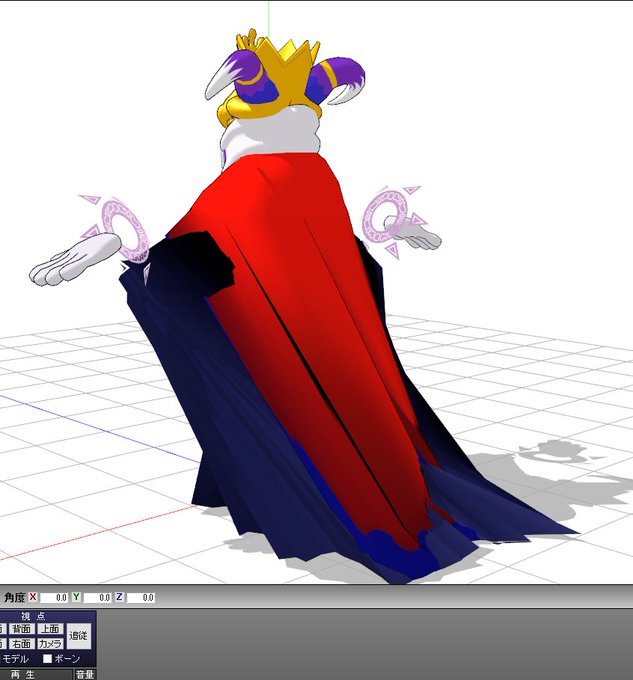This screenshot has height=680, width=633.
Task: Click the red X axis label
Action: (33, 597)
